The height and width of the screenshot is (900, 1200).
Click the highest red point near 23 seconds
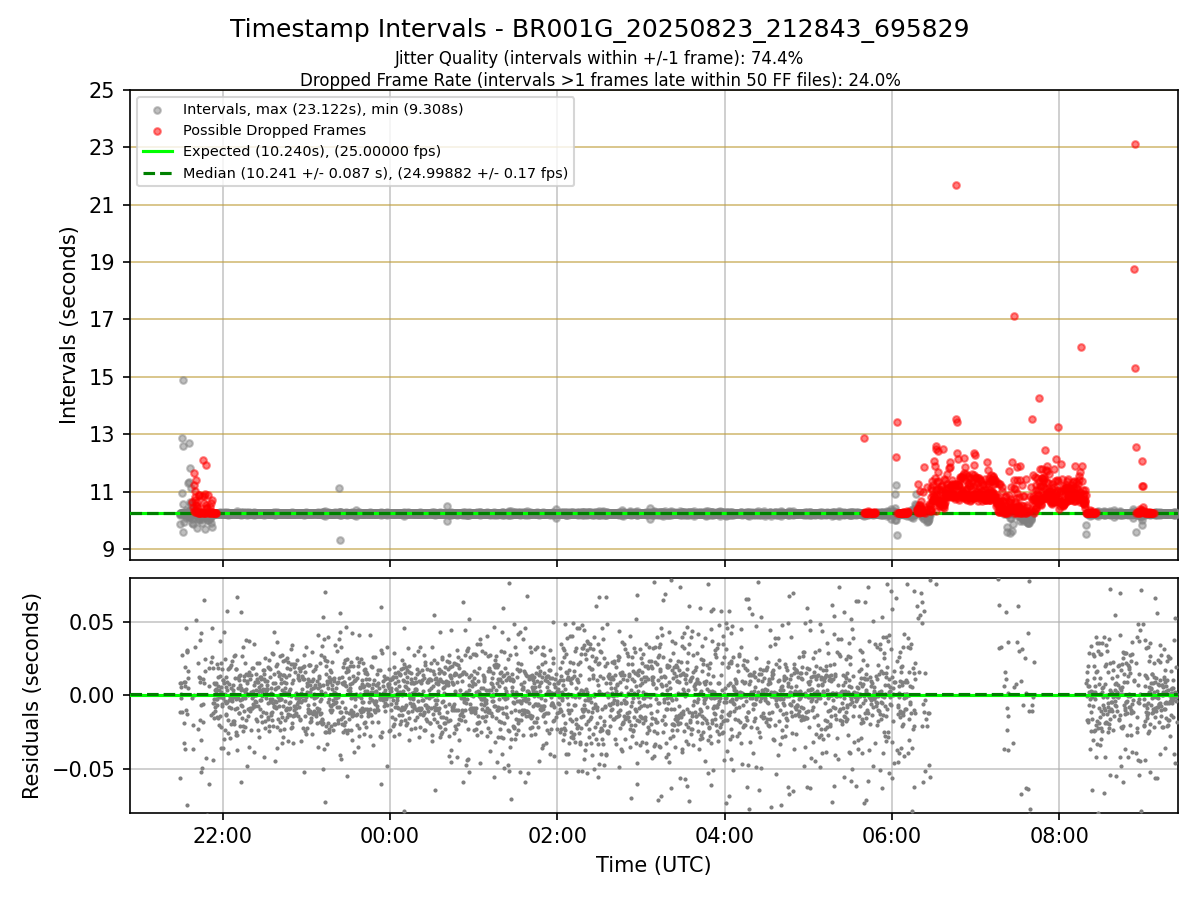pyautogui.click(x=1135, y=144)
